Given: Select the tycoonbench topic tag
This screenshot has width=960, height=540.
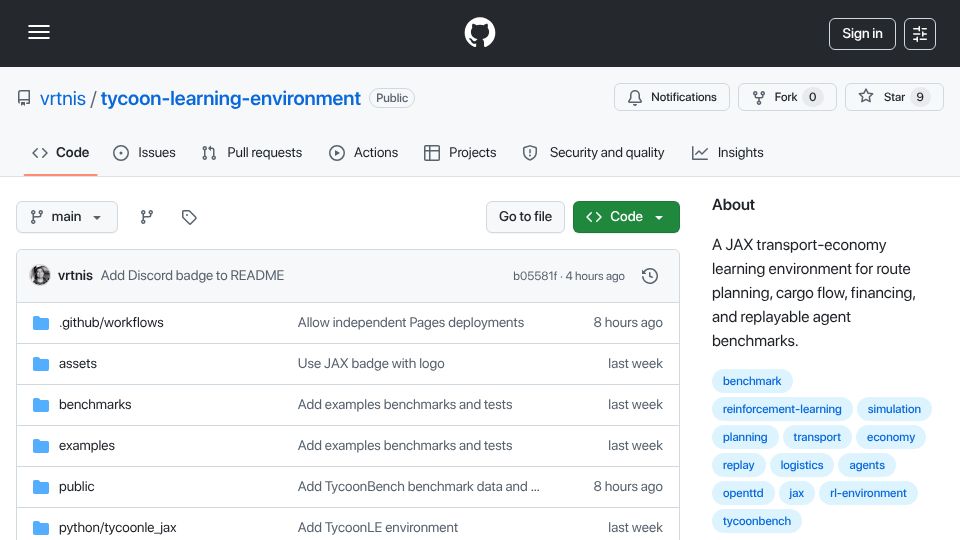Looking at the screenshot, I should point(757,522).
